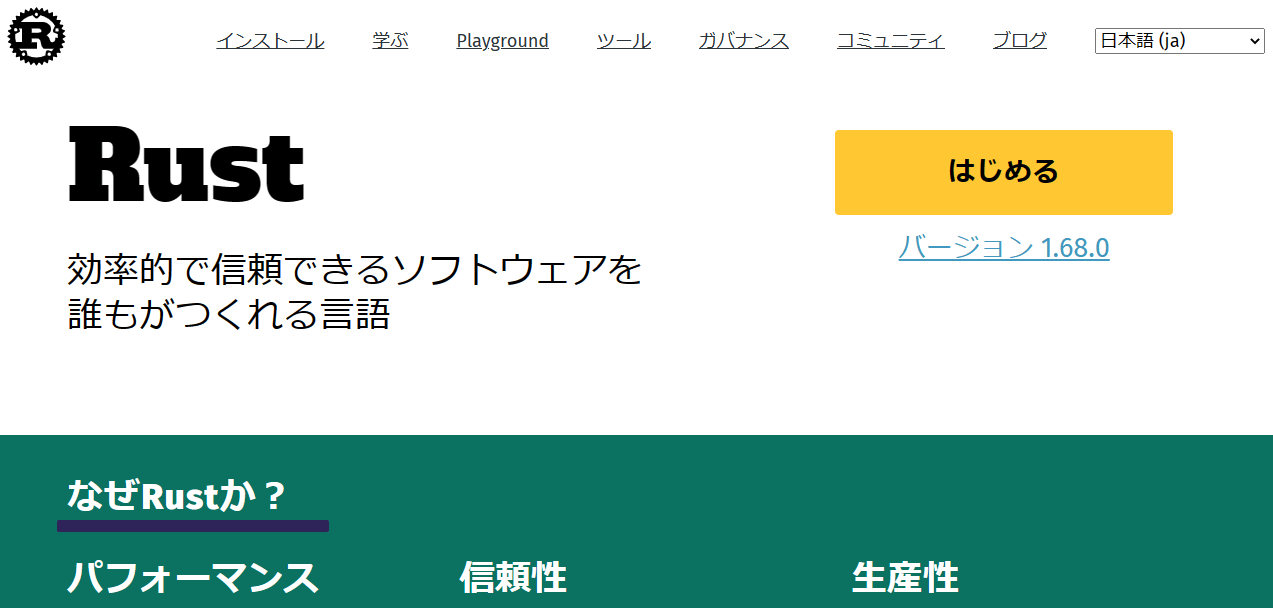The width and height of the screenshot is (1273, 608).
Task: Select the 生産性 heading
Action: (x=905, y=578)
